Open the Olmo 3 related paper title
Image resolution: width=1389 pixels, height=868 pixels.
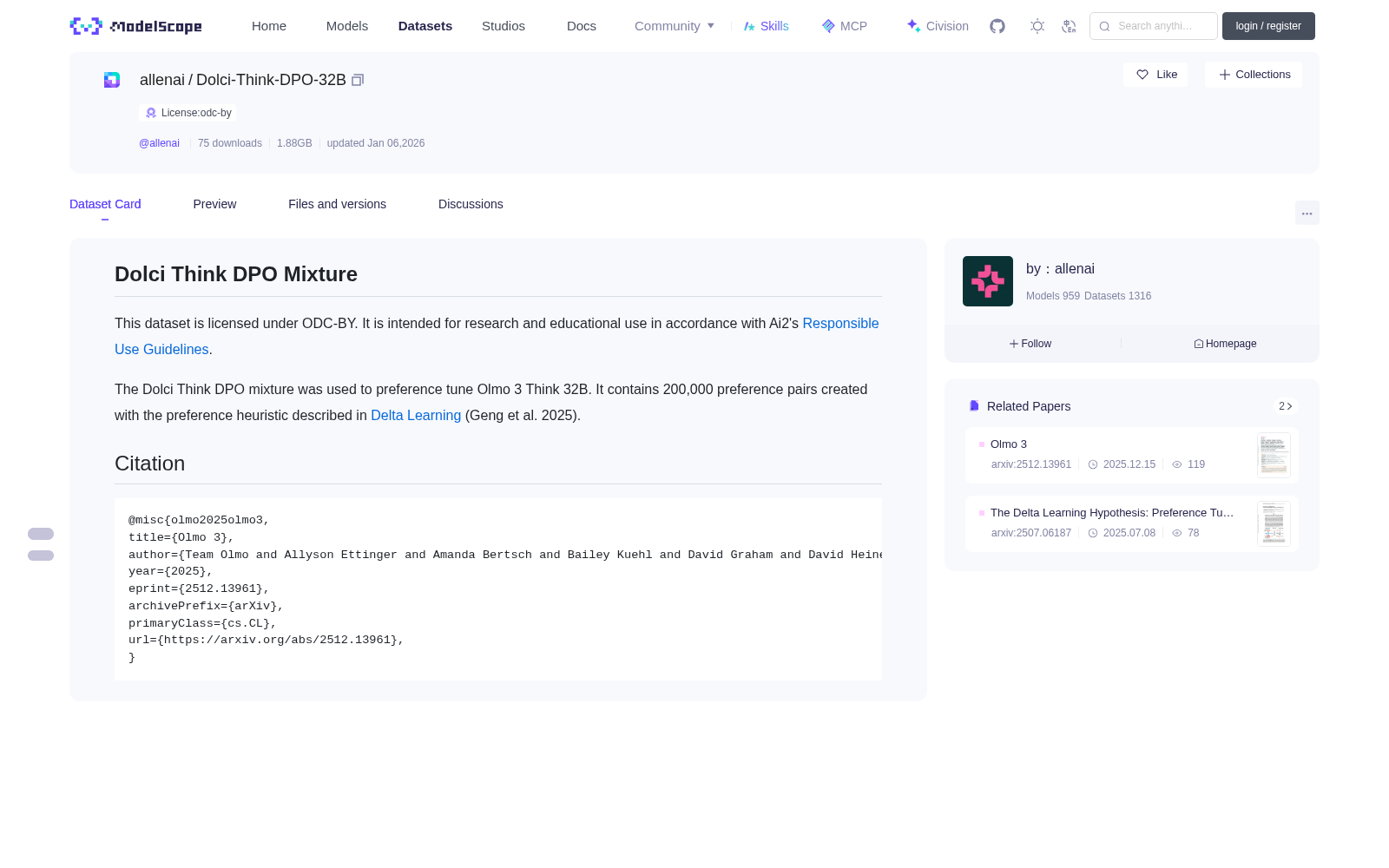point(1009,444)
